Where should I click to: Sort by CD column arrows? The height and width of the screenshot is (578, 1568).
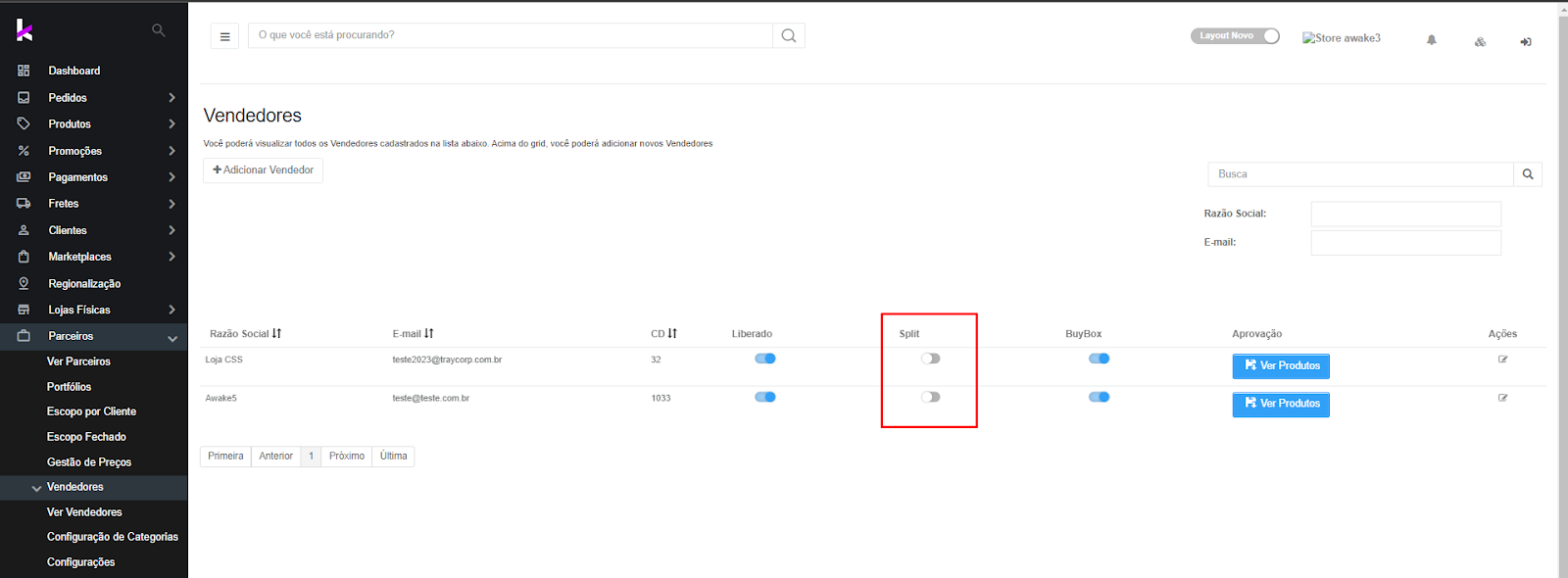(672, 334)
